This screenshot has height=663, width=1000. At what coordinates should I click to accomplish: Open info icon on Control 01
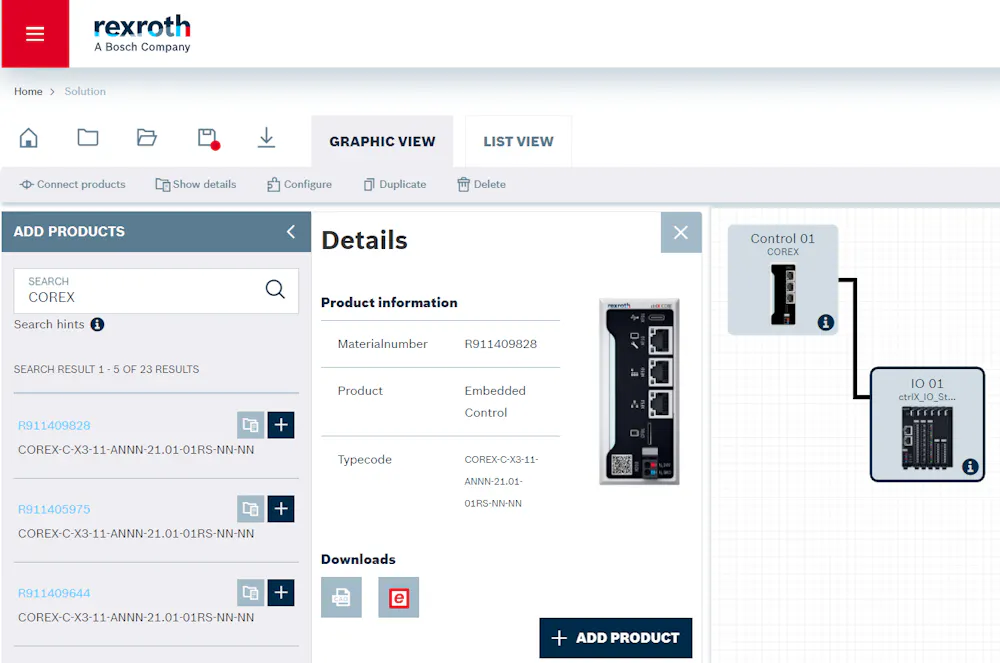tap(826, 323)
